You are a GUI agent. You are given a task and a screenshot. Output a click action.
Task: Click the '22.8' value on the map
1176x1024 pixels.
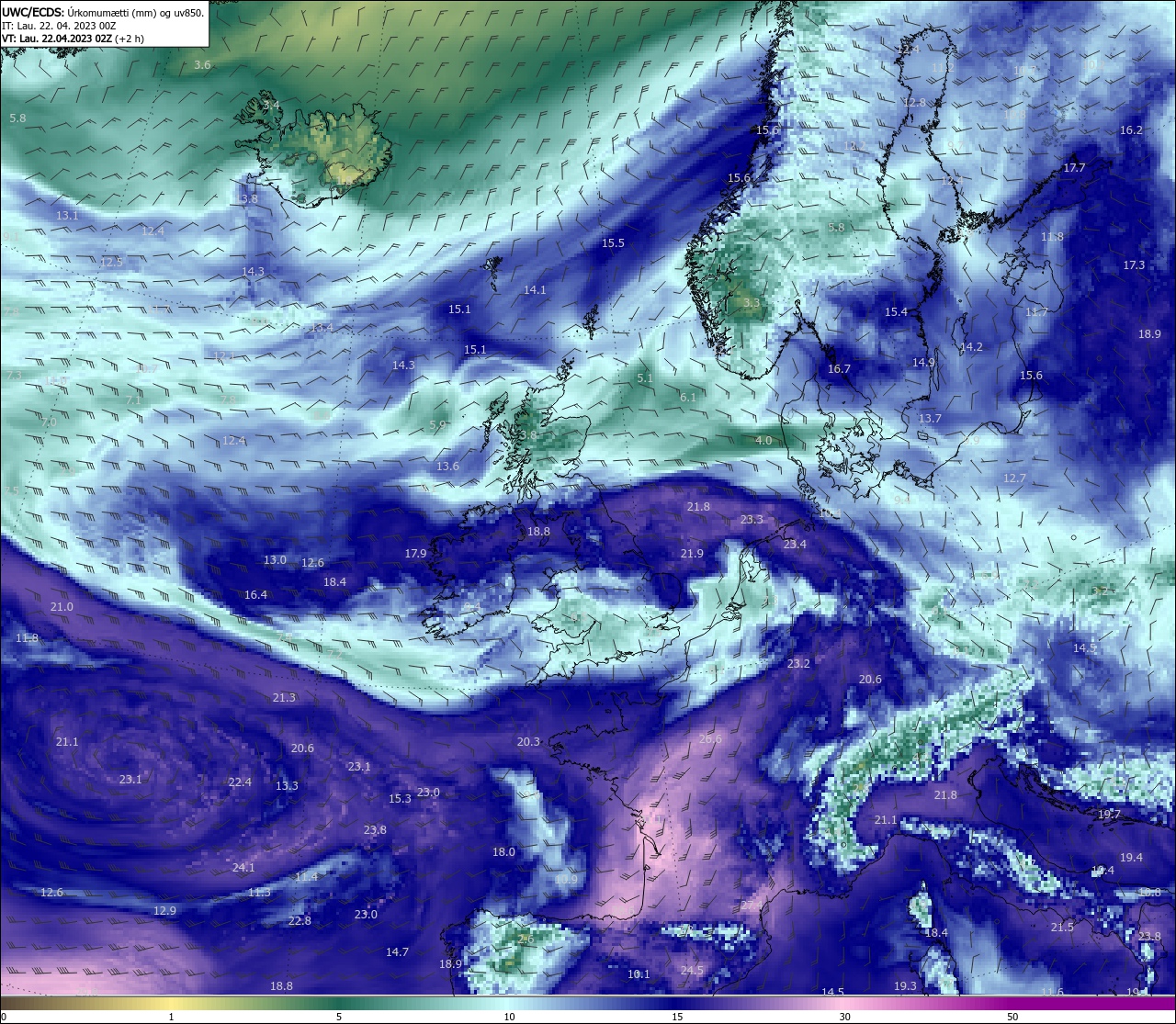click(x=300, y=921)
